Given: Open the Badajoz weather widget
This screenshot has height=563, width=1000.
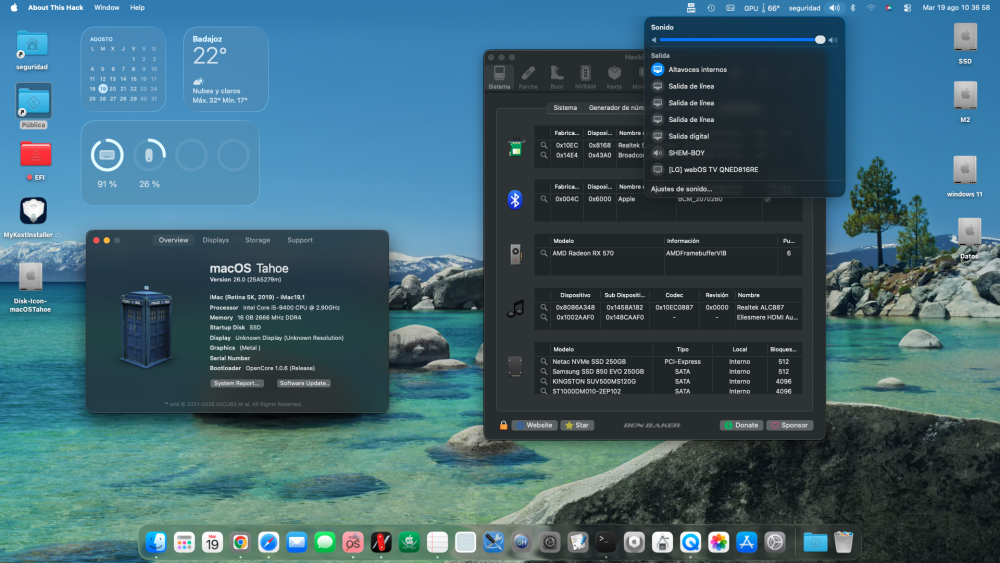Looking at the screenshot, I should [x=226, y=69].
